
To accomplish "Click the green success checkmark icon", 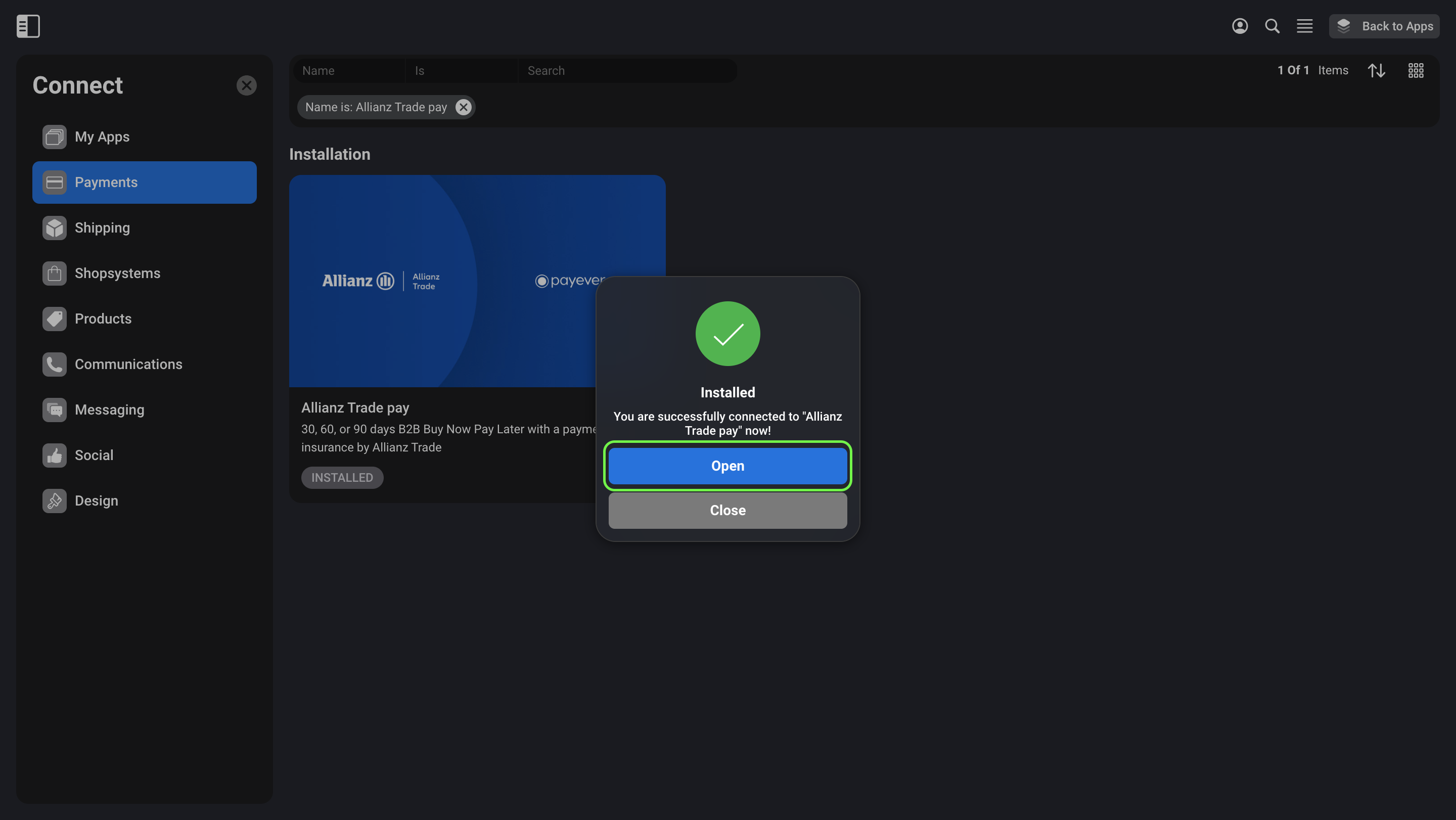I will [x=727, y=334].
